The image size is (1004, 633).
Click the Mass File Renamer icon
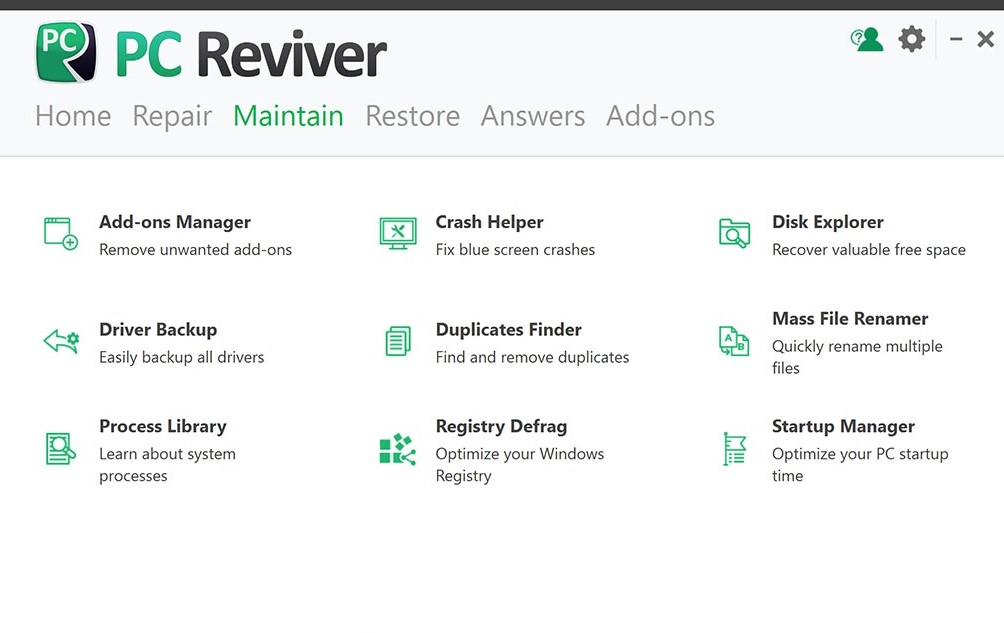click(734, 341)
